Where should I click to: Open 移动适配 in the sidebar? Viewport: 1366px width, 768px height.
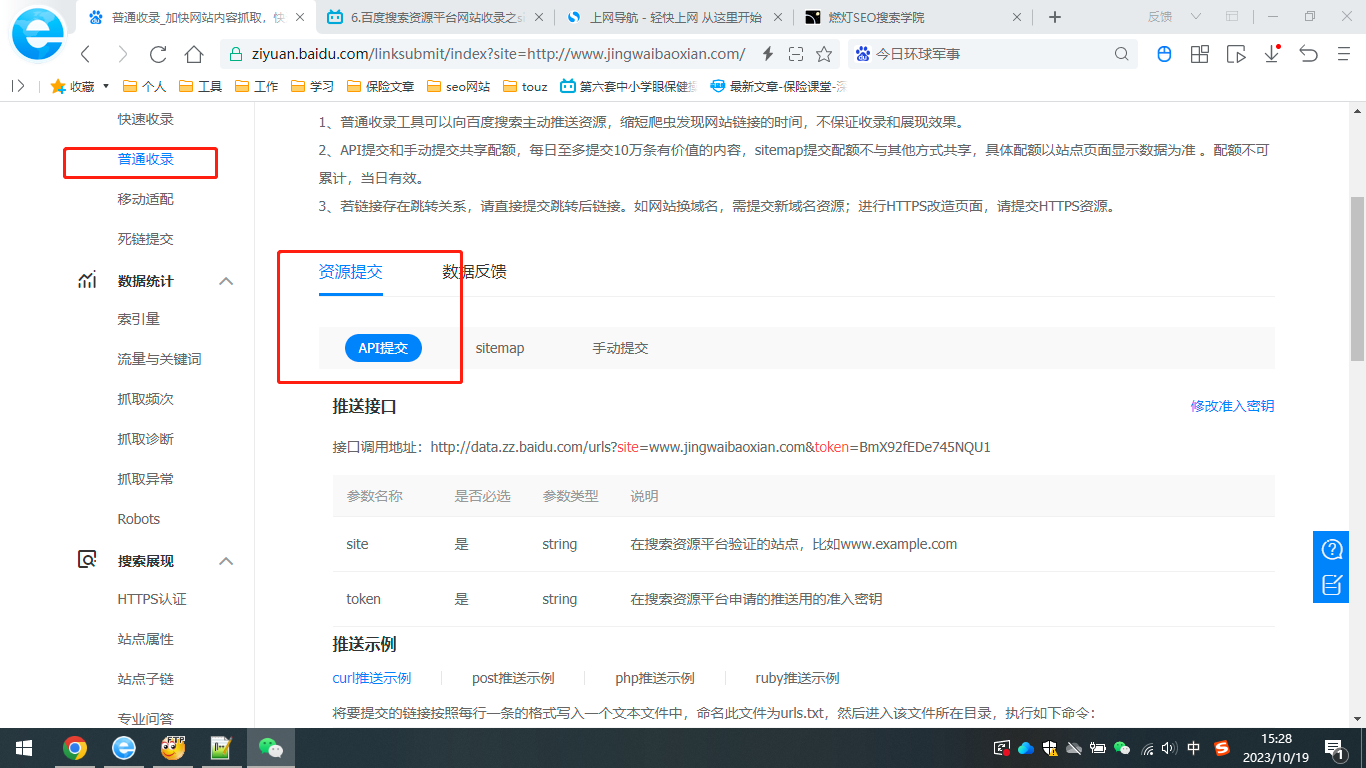[146, 199]
